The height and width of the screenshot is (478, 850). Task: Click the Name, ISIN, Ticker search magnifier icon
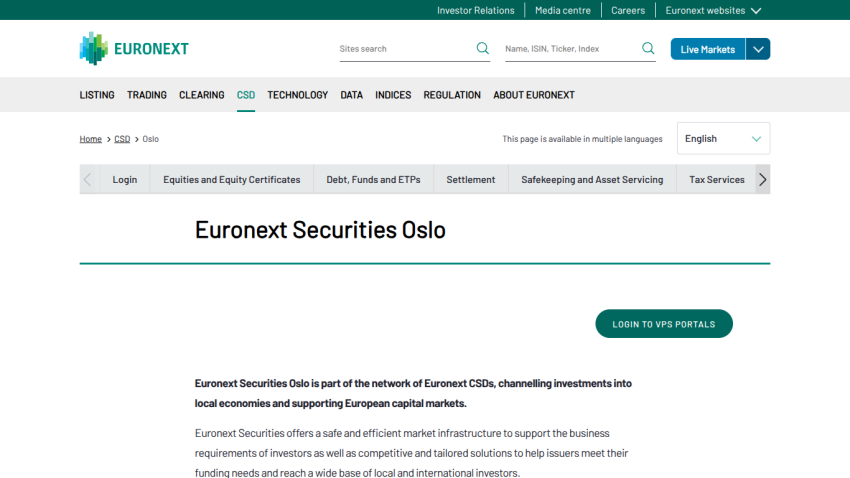(x=648, y=48)
